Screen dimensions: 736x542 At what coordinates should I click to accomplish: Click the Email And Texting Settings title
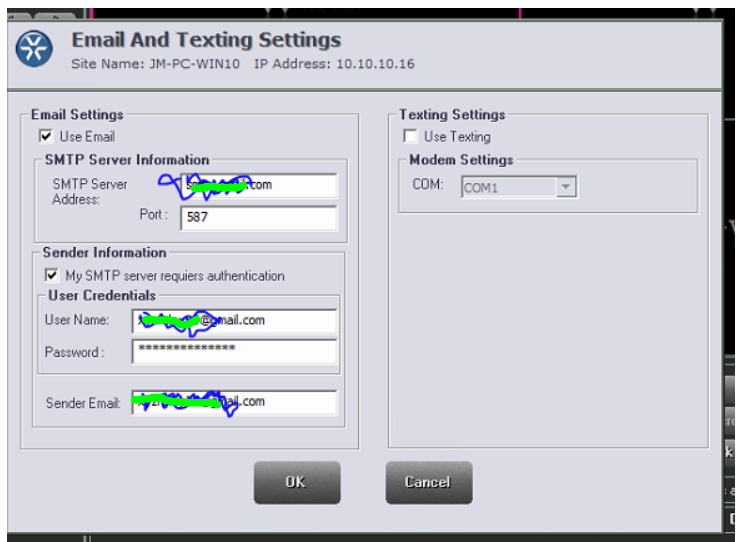206,40
